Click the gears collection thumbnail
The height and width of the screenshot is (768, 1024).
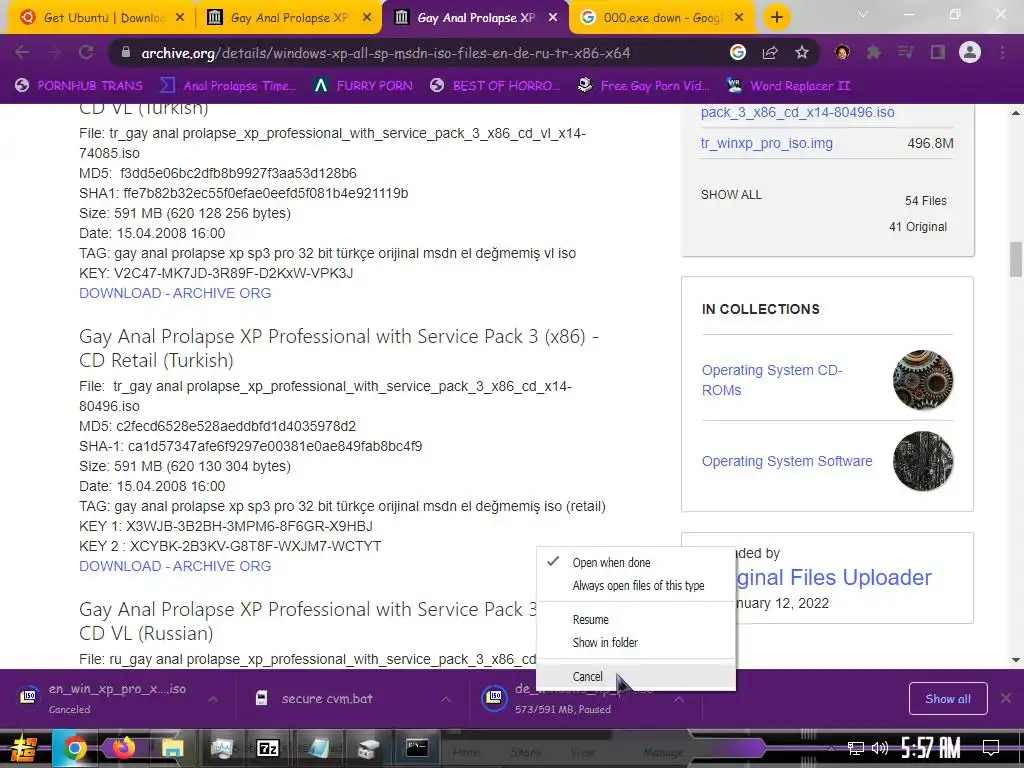click(x=923, y=380)
